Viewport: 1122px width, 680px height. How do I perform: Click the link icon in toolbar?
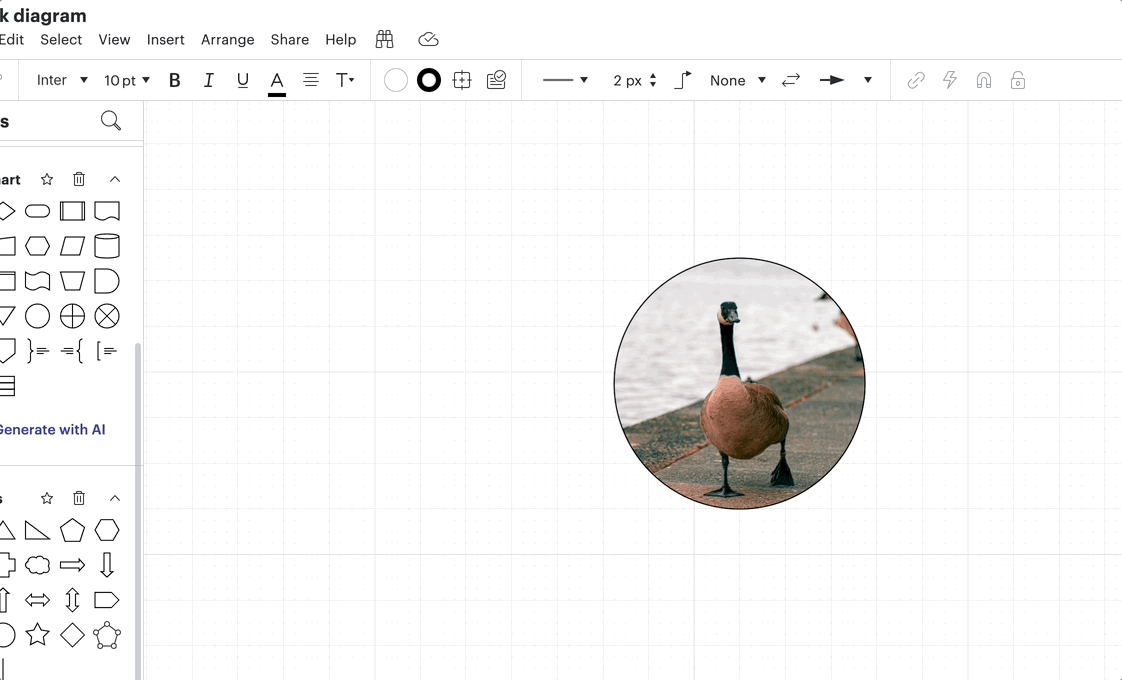coord(916,80)
